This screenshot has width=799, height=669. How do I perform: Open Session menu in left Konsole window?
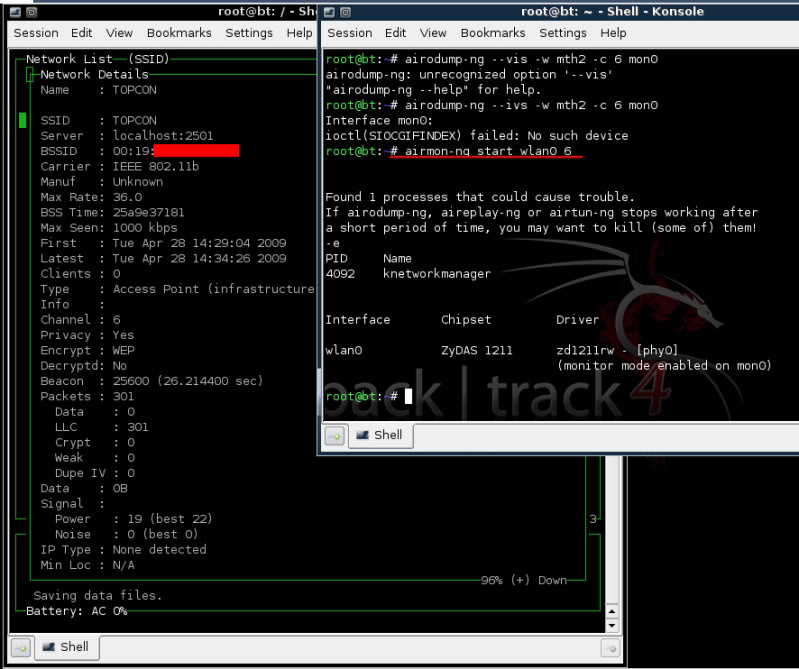tap(36, 33)
